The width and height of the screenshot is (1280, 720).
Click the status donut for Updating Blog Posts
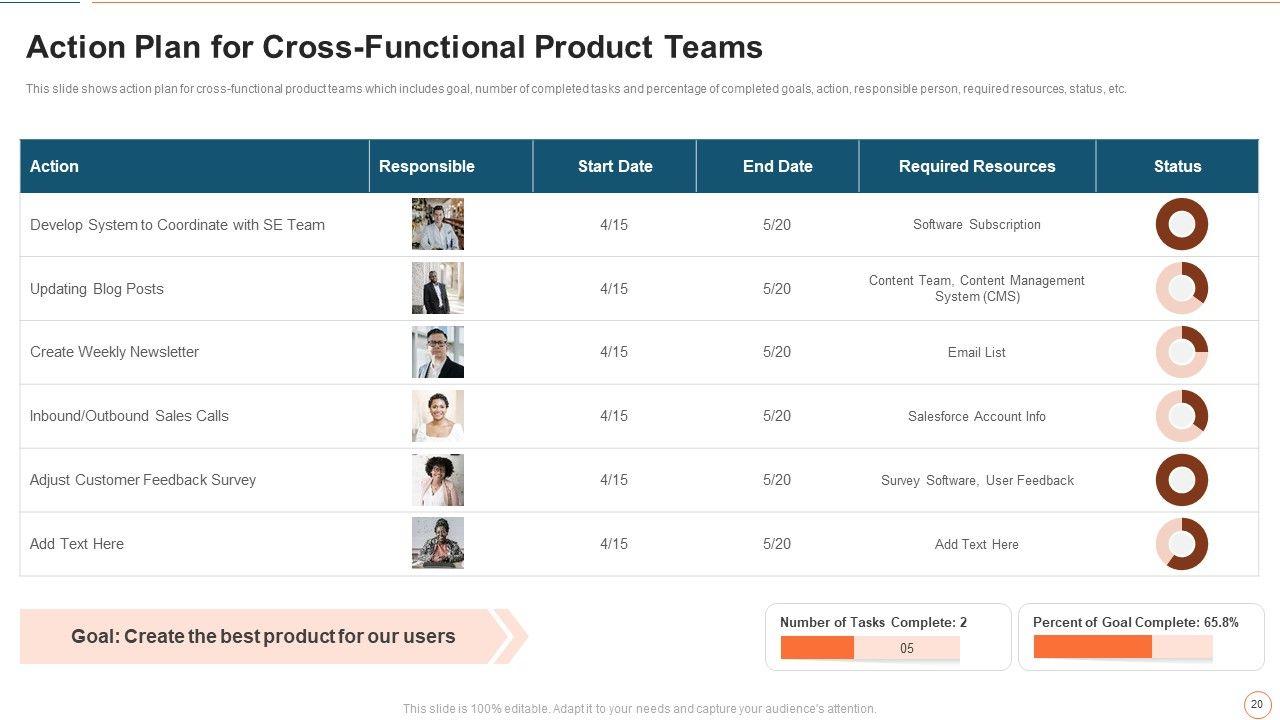[1182, 289]
